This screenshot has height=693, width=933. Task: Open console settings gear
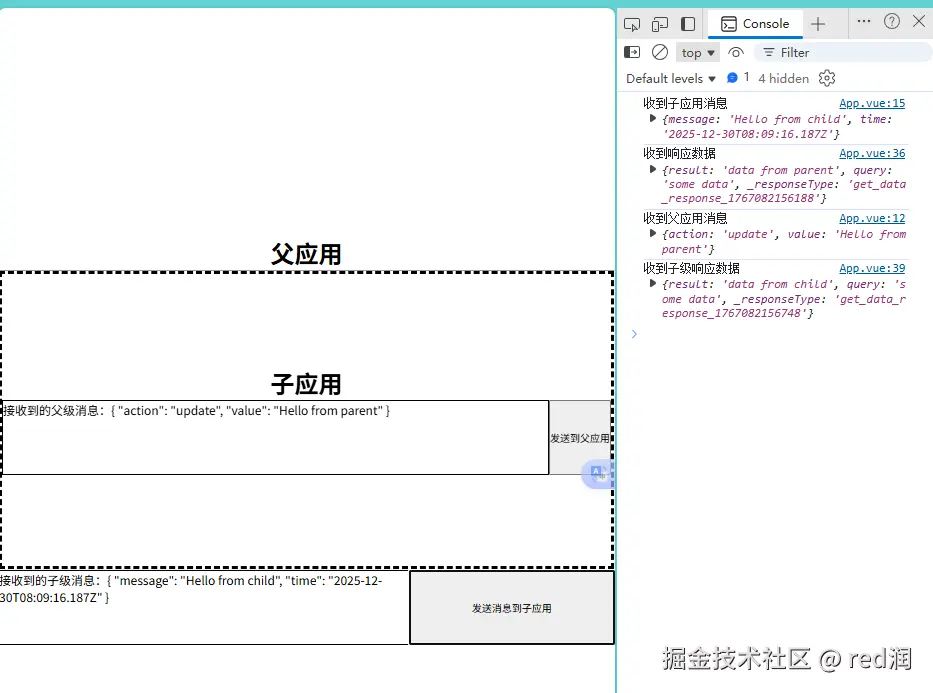[826, 78]
